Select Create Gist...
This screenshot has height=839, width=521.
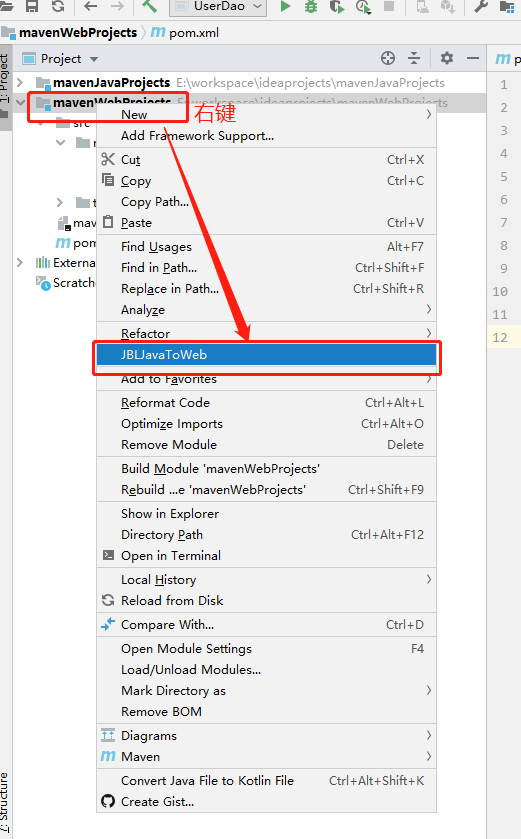(266, 802)
